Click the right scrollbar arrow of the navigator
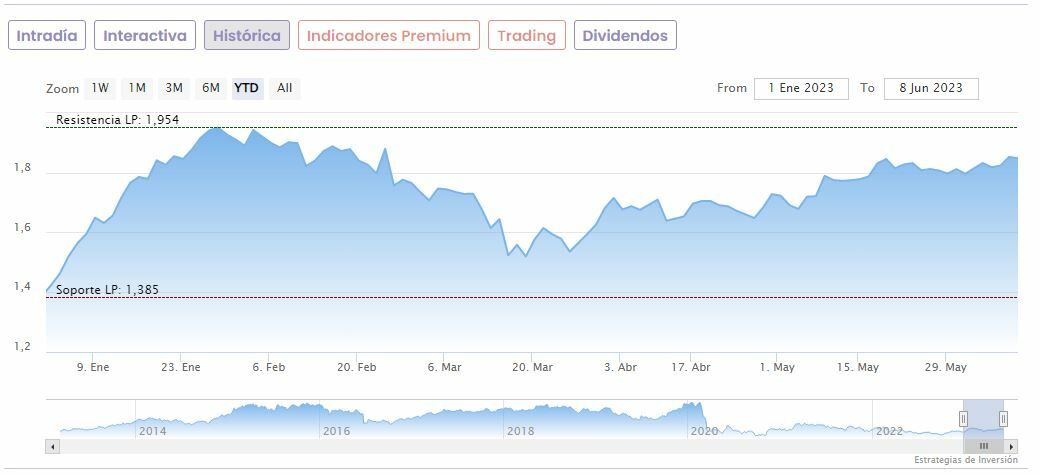 click(1012, 446)
